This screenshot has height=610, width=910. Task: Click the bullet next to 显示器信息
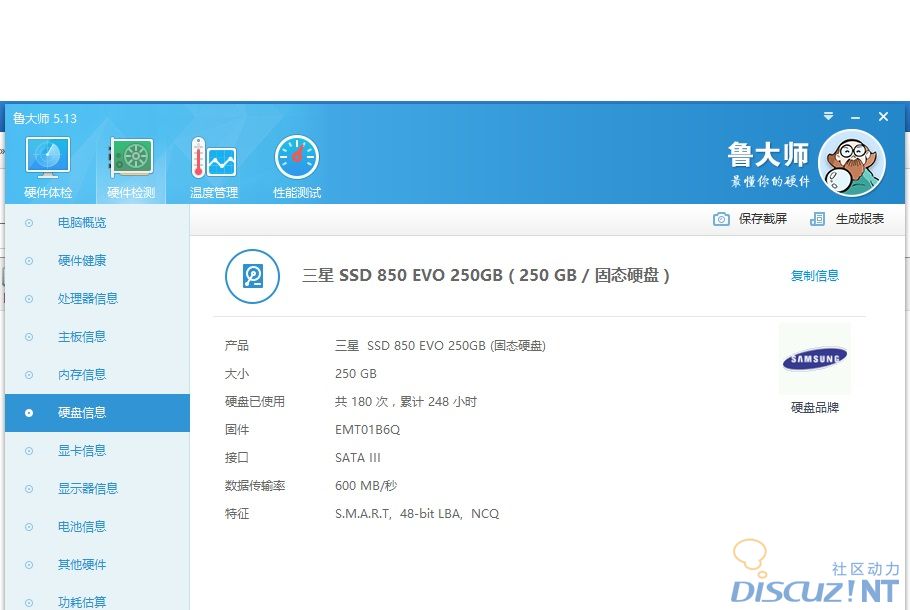pyautogui.click(x=29, y=489)
